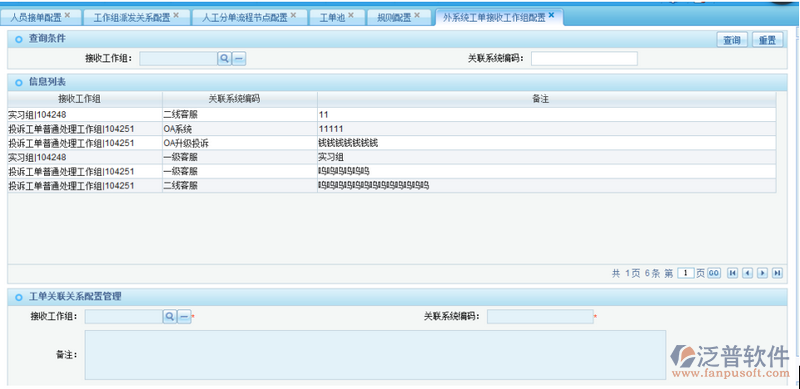
Task: Go to next page of results
Action: (x=762, y=273)
